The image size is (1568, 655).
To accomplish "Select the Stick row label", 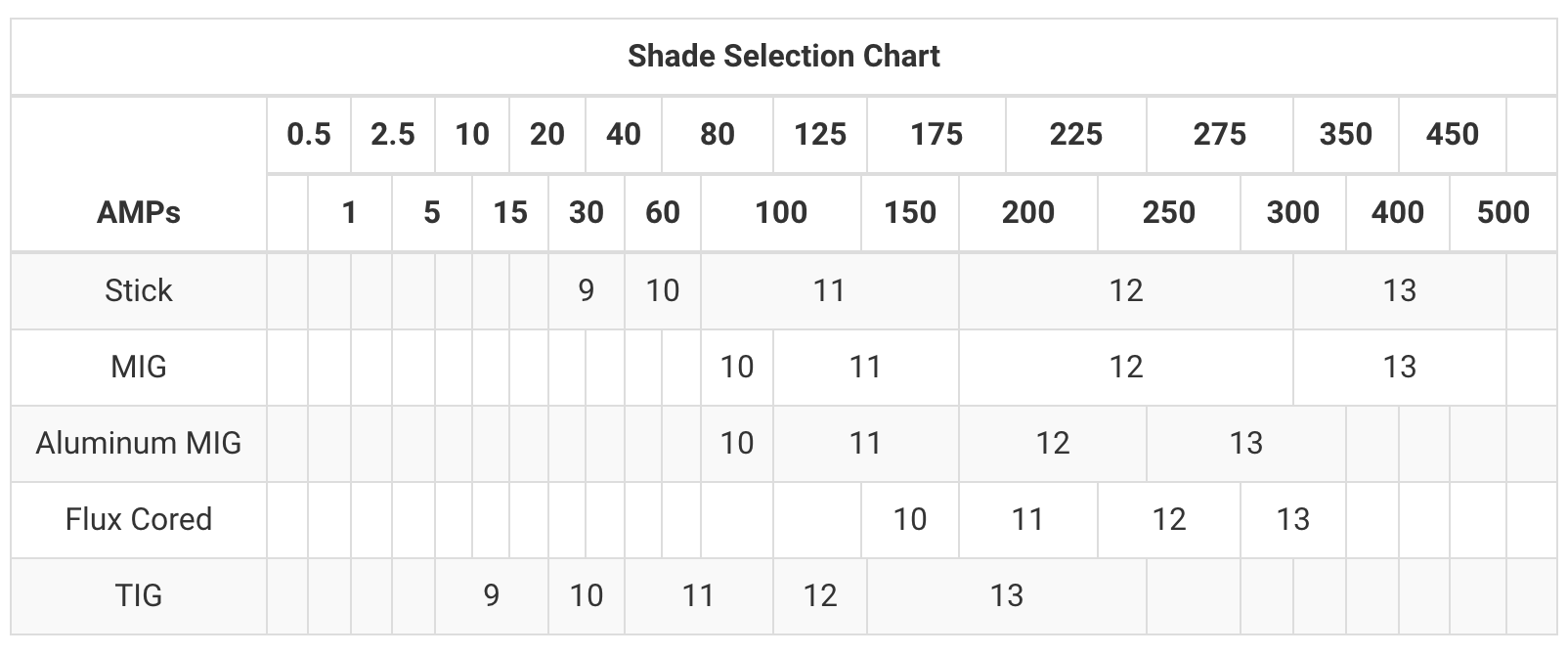I will (x=139, y=290).
